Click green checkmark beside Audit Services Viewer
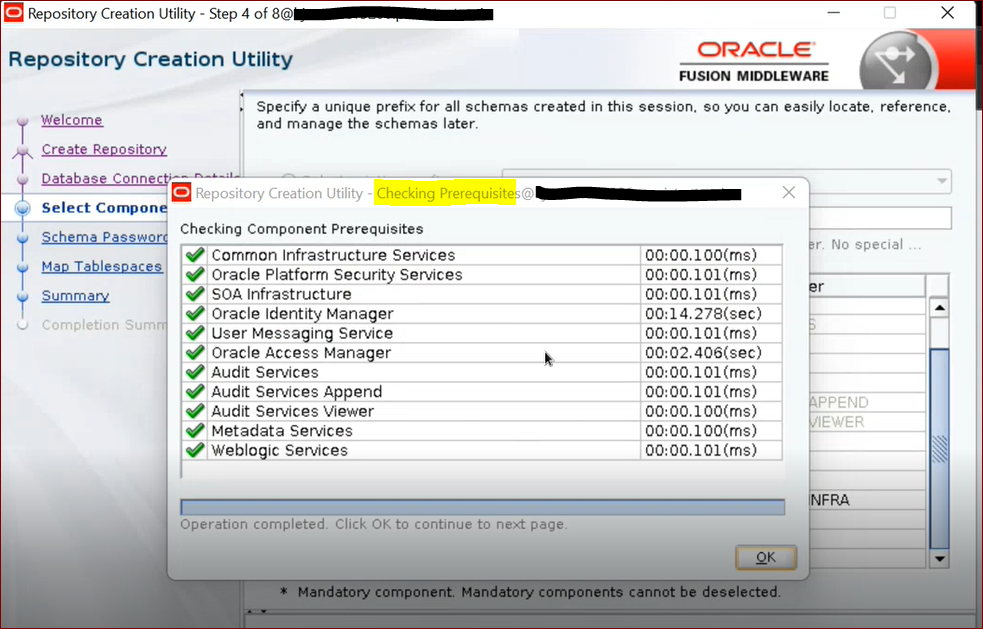The width and height of the screenshot is (983, 629). [x=195, y=411]
